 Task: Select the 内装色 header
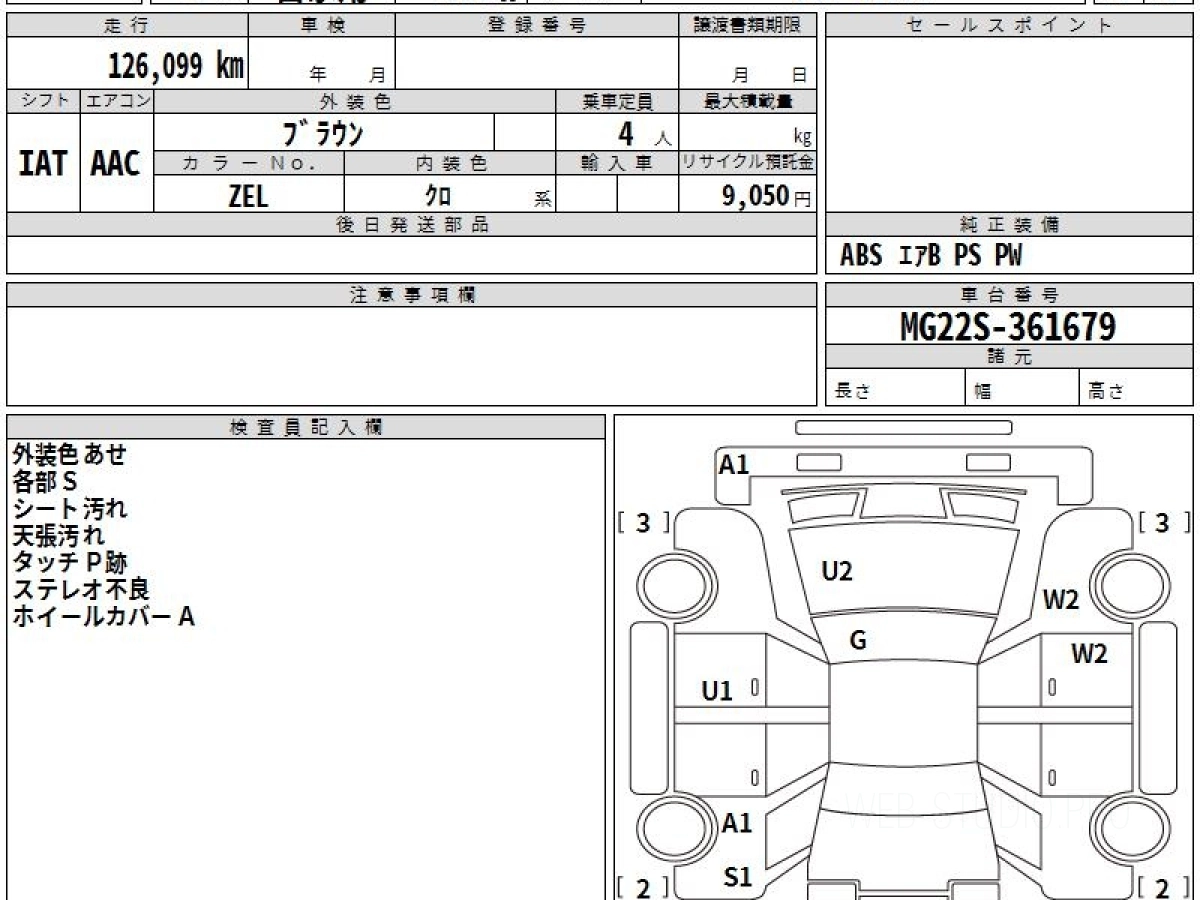pos(450,163)
